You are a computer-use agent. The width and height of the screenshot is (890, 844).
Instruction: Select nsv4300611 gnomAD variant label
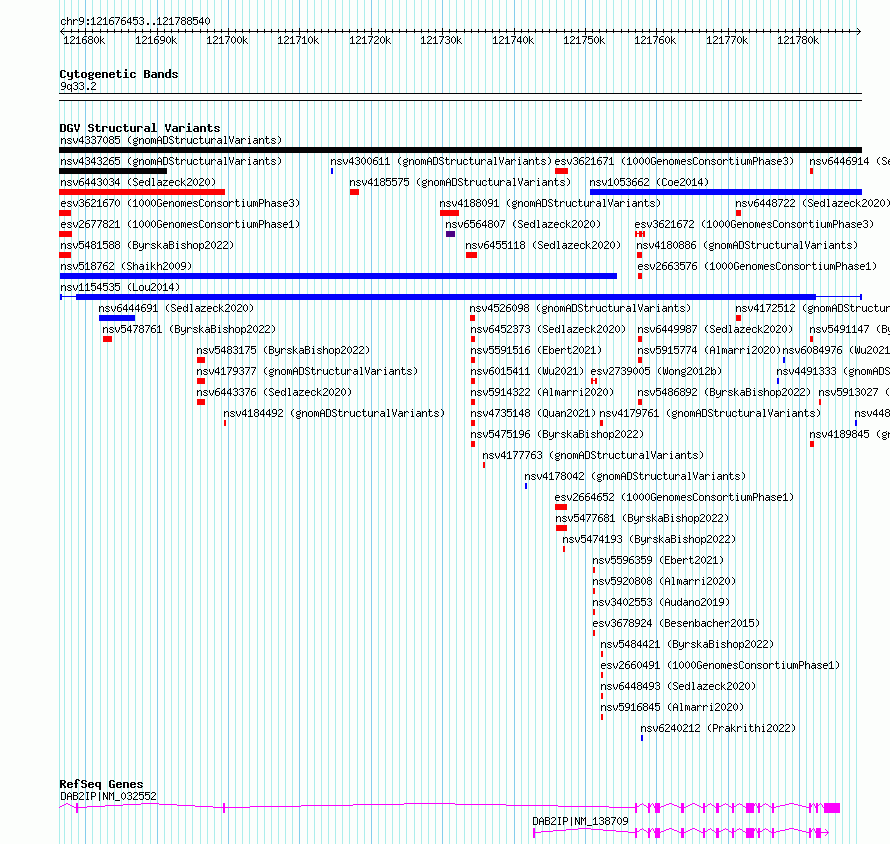click(x=441, y=161)
